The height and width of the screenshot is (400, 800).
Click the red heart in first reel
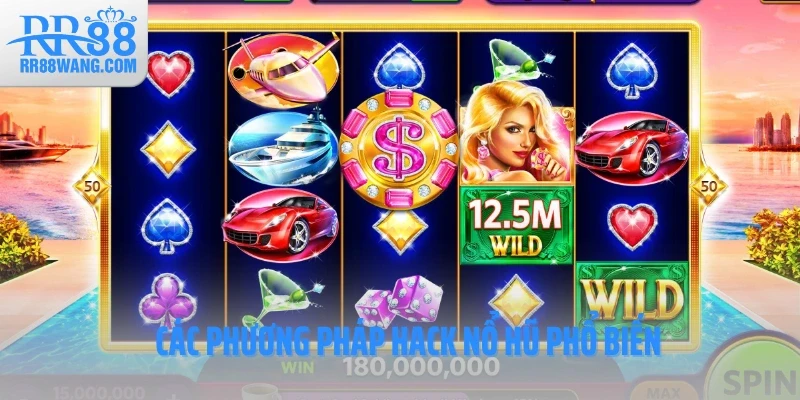tap(170, 73)
